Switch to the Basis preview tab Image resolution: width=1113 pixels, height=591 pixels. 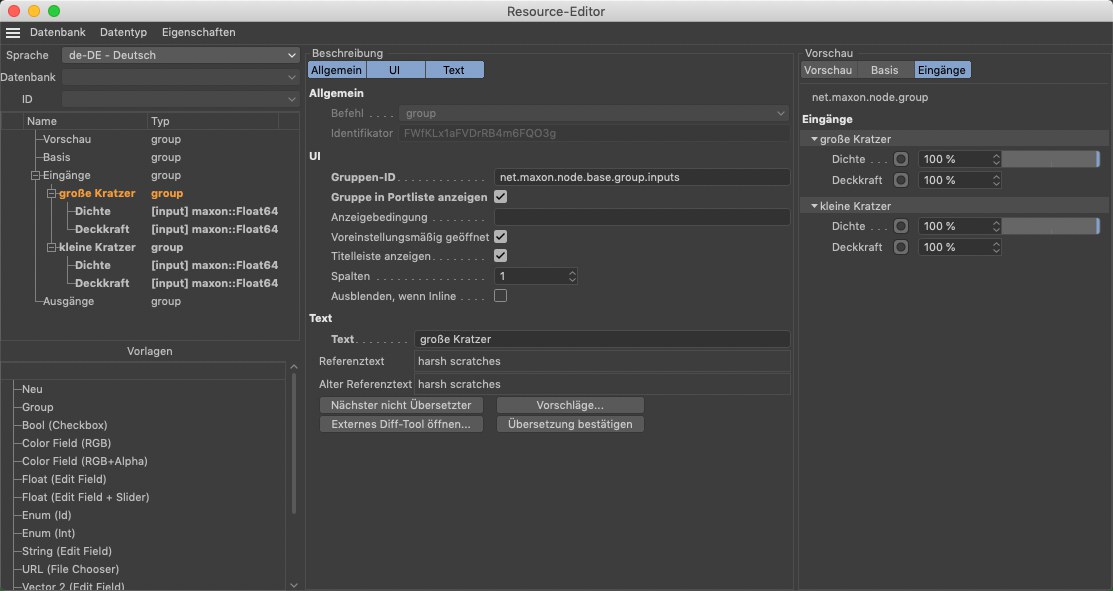[884, 70]
